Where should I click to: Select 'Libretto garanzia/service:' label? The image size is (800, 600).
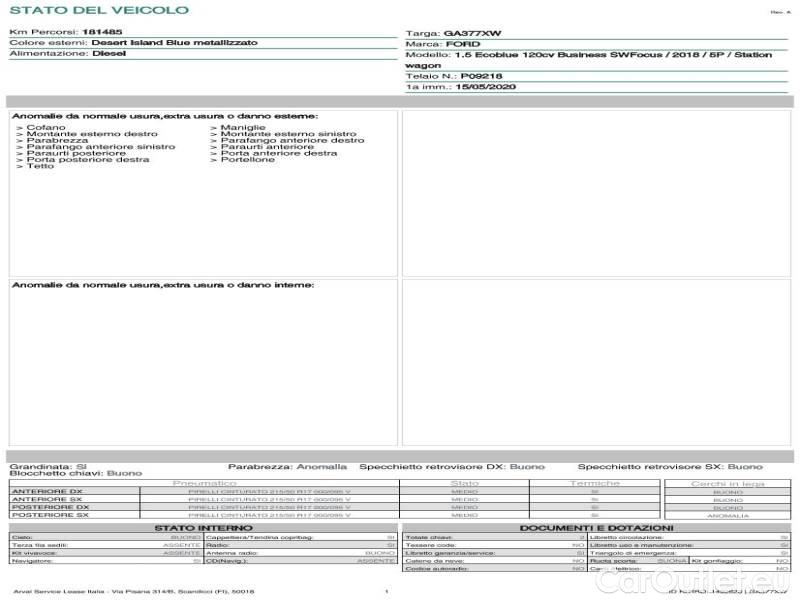coord(450,553)
